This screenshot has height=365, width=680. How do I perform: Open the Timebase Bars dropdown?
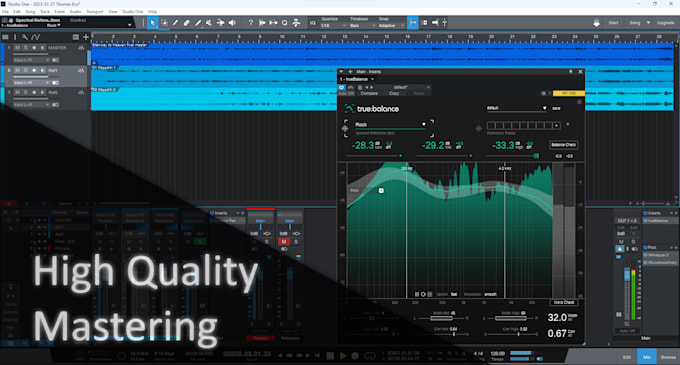362,26
